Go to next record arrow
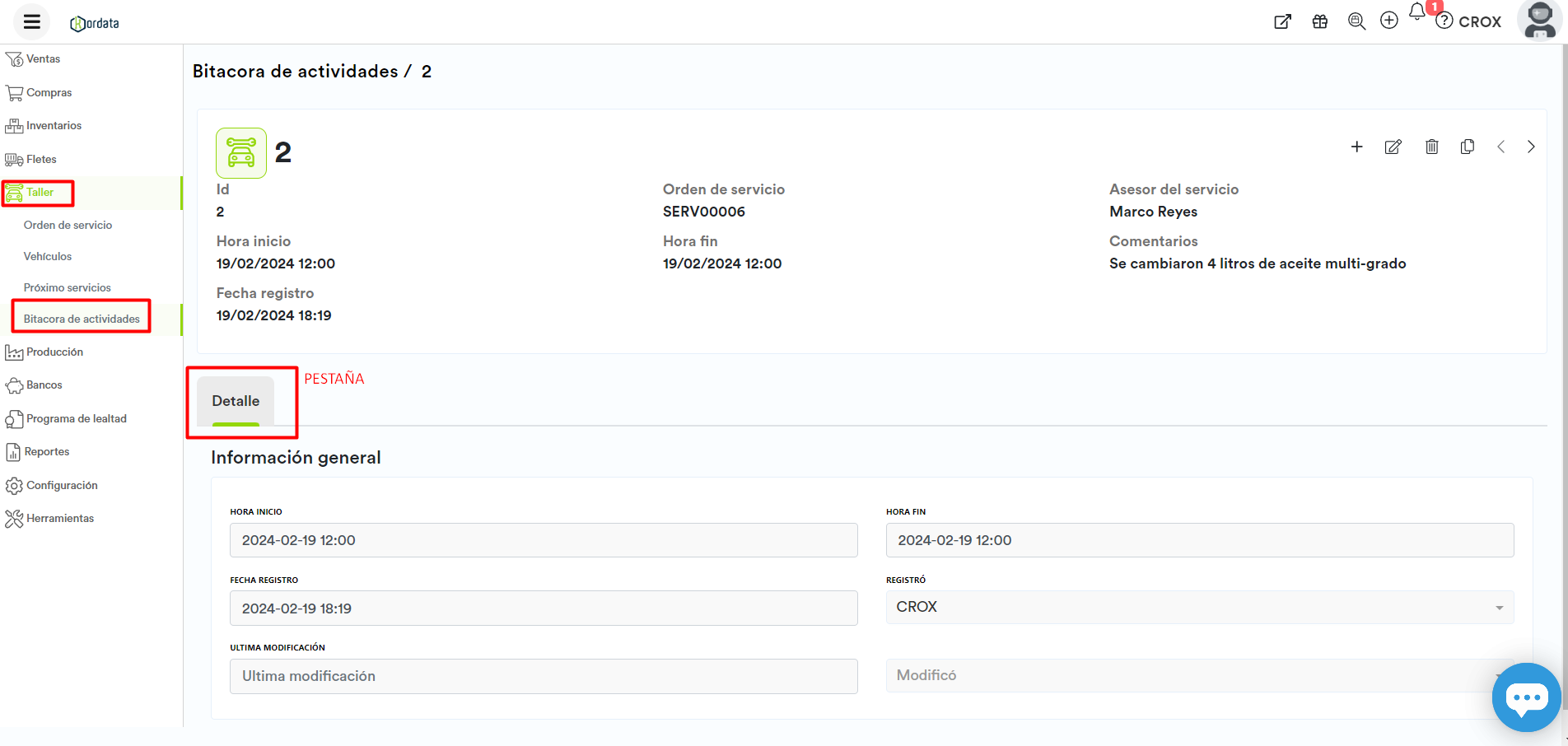The height and width of the screenshot is (746, 1568). (1531, 147)
